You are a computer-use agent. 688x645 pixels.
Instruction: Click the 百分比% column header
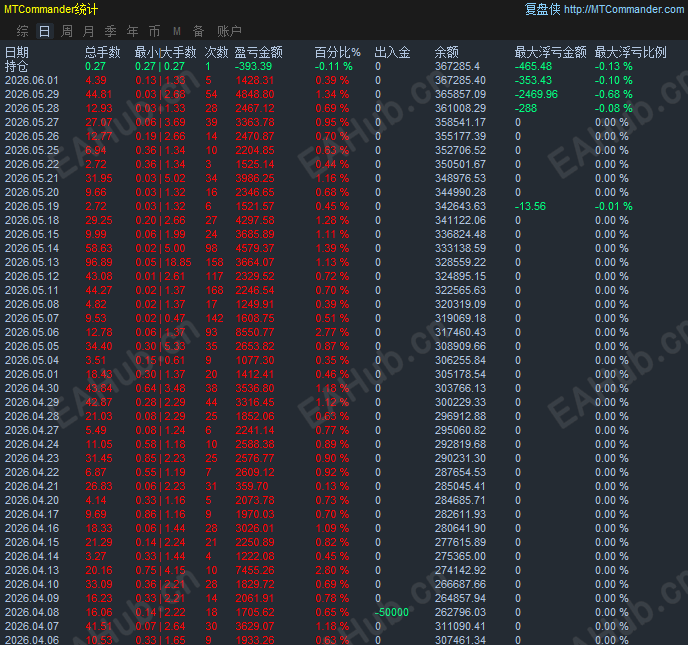click(x=337, y=53)
